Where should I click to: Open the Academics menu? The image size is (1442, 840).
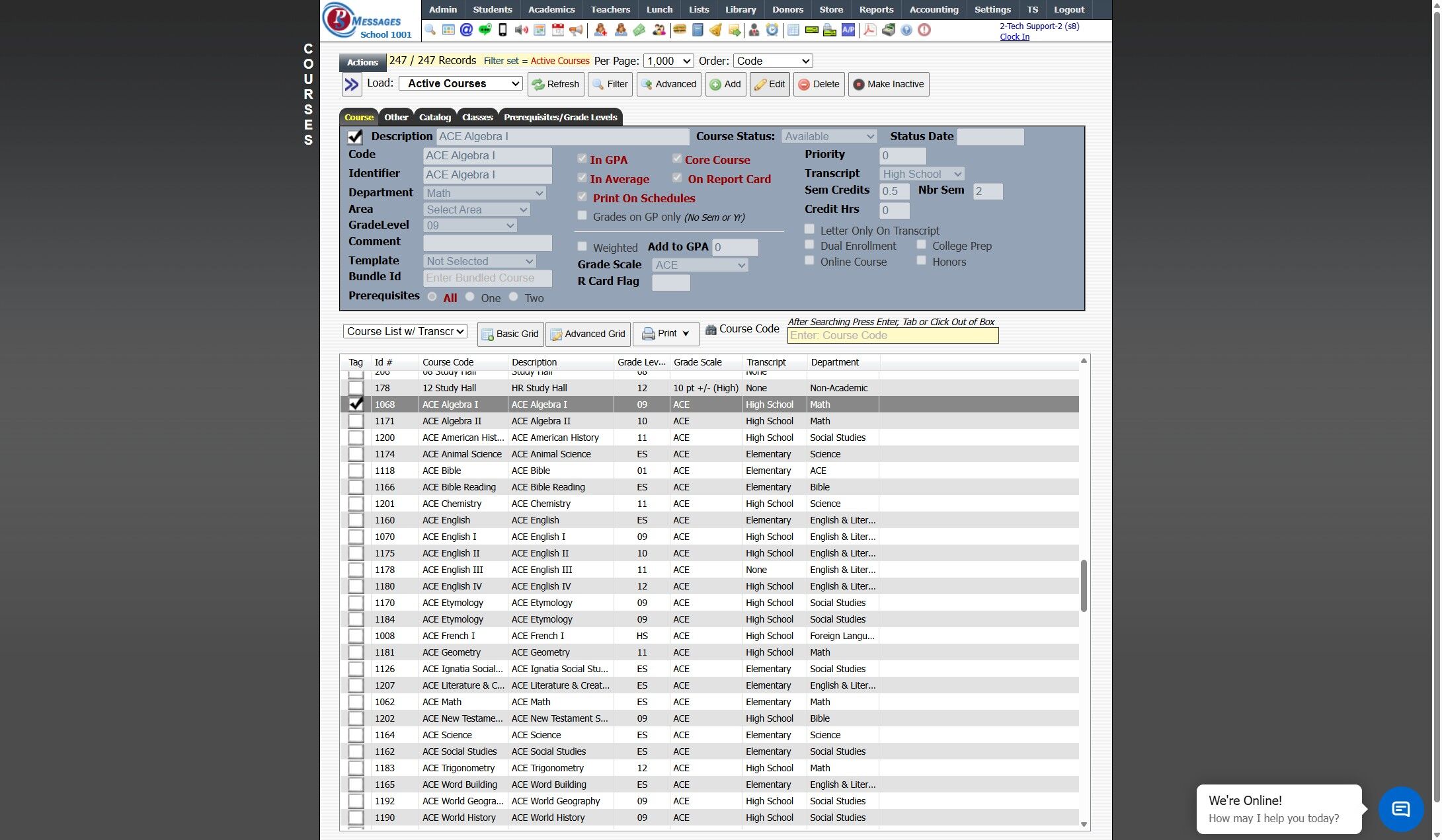(551, 9)
